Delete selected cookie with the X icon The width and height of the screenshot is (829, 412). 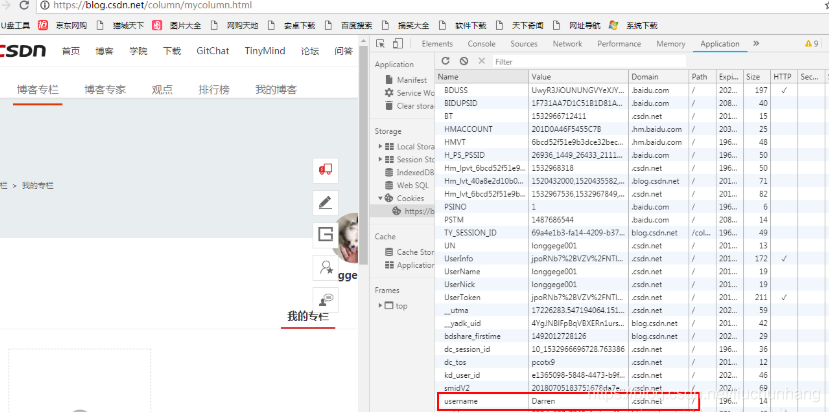[x=481, y=61]
